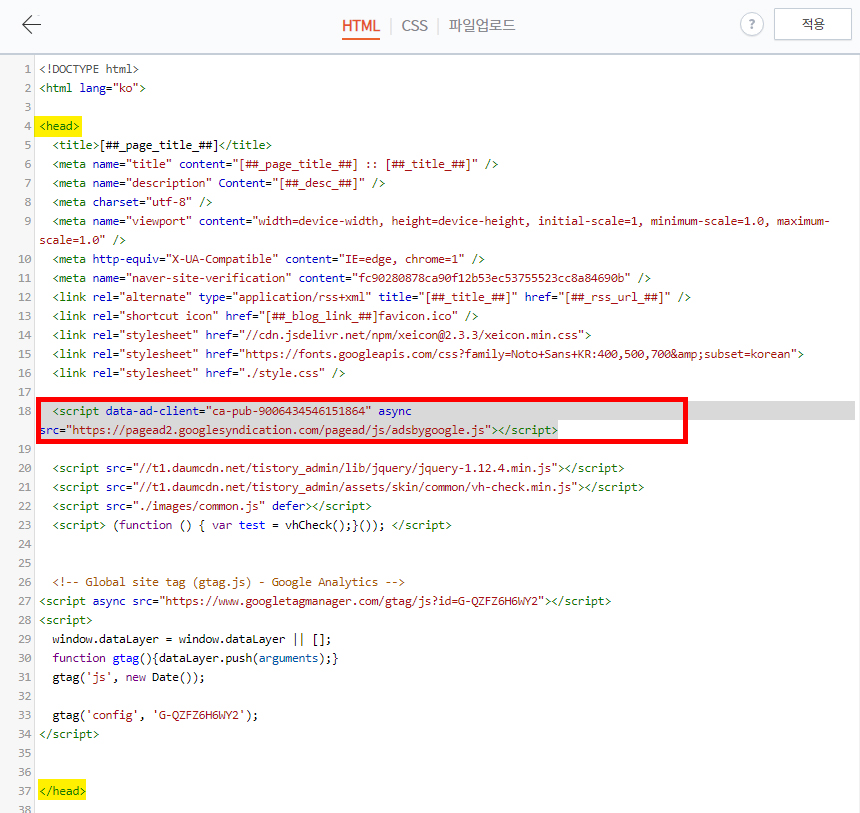The width and height of the screenshot is (860, 813).
Task: Click the Global site tag comment line
Action: [228, 582]
